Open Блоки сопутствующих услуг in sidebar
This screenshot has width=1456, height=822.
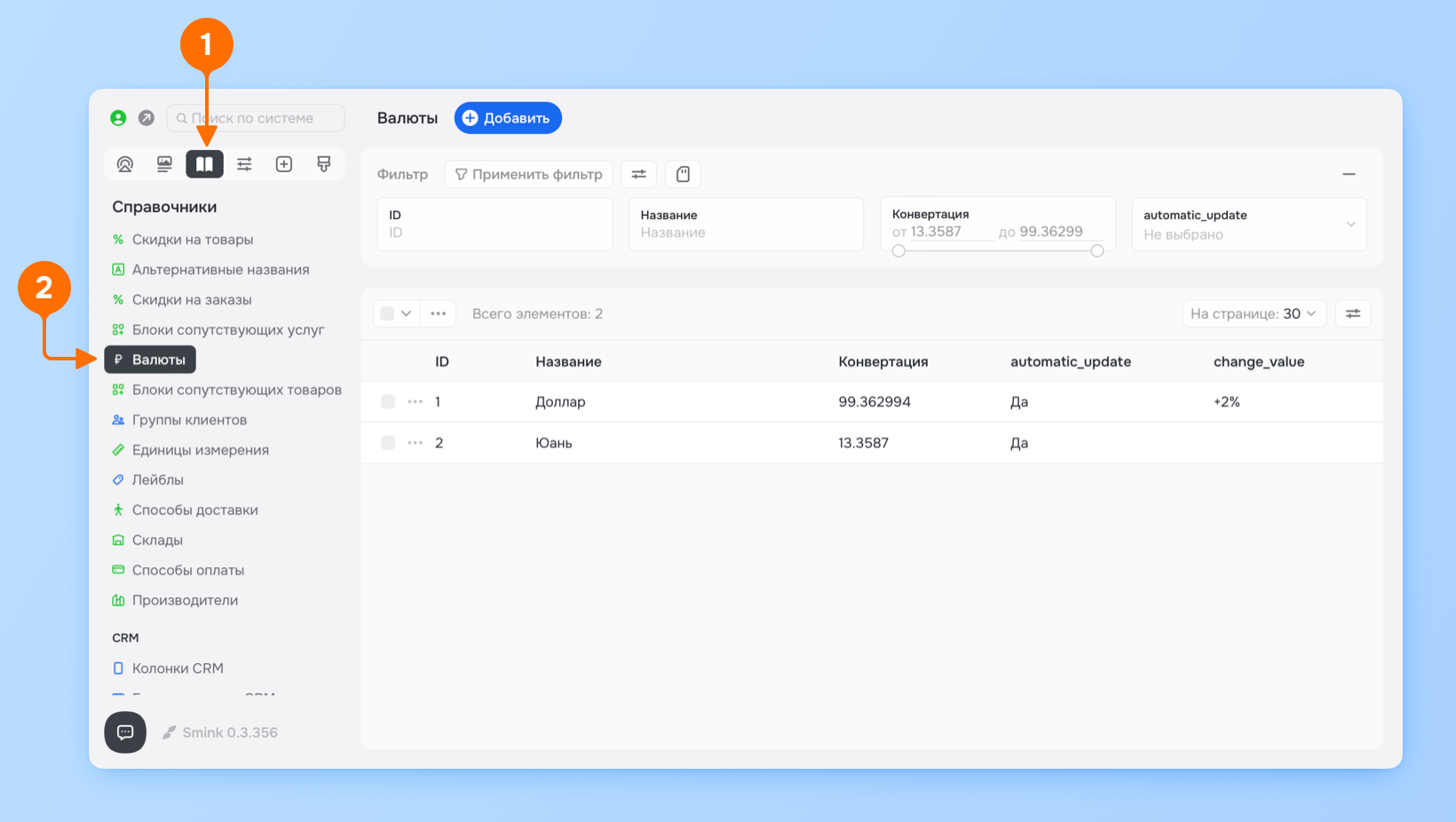228,329
